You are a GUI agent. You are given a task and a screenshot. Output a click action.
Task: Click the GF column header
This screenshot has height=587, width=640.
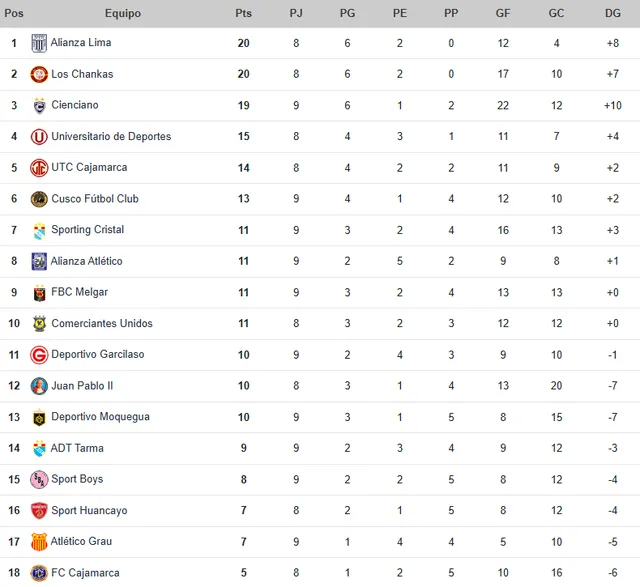click(x=503, y=13)
